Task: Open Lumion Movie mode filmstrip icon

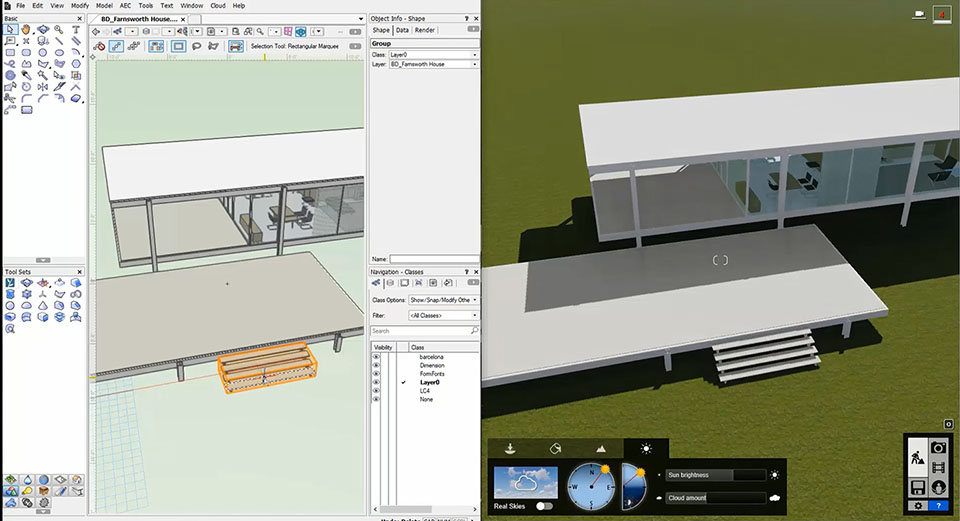Action: [x=940, y=468]
